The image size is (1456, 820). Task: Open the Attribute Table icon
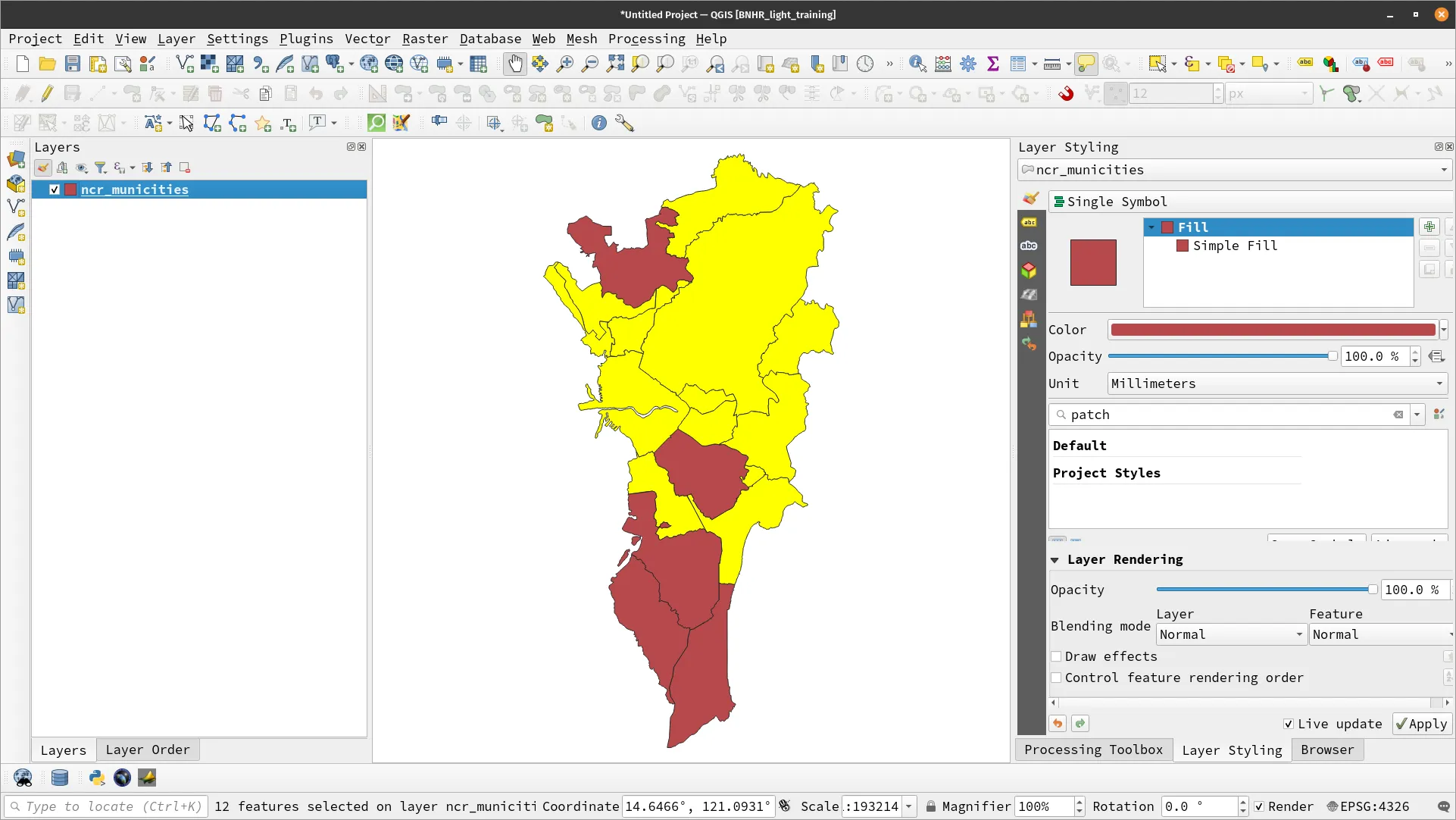1017,64
